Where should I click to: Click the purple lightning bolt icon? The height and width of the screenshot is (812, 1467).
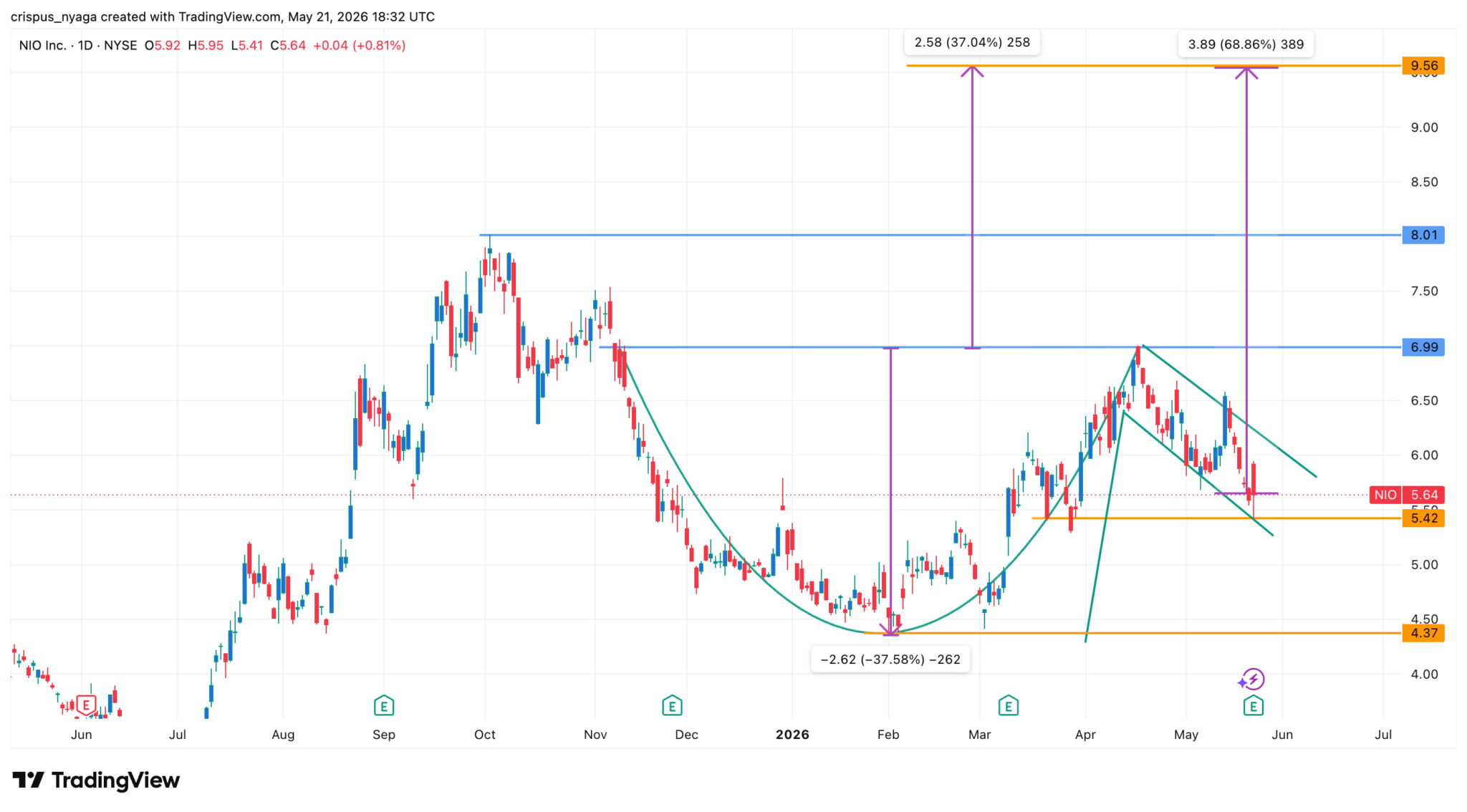[x=1251, y=679]
